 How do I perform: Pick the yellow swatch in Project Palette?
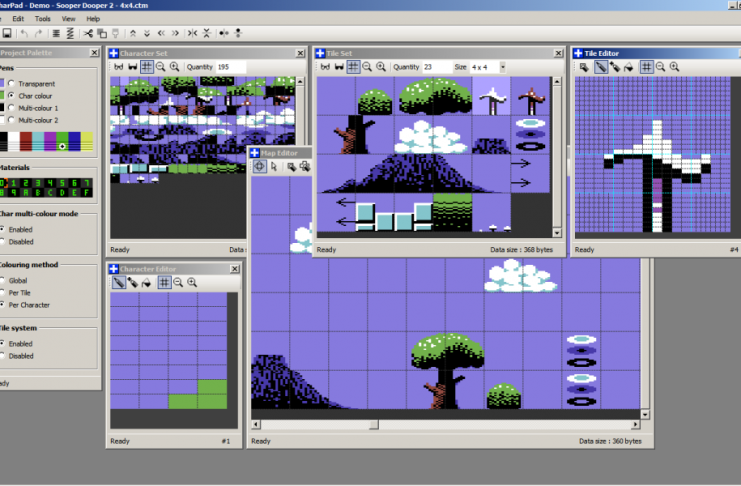point(87,141)
